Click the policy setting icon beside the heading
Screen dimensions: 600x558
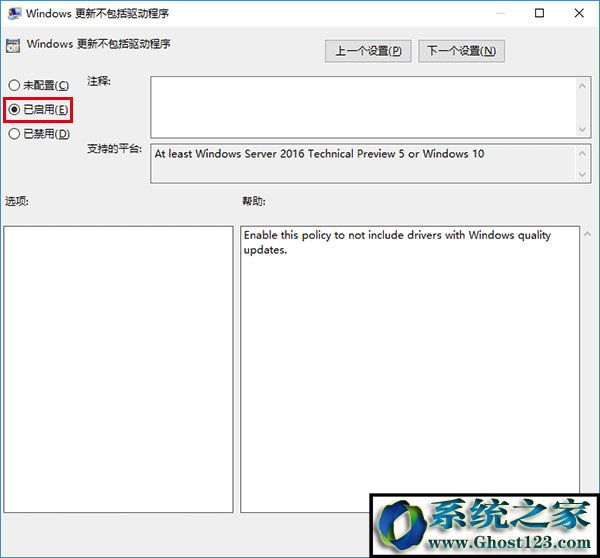pyautogui.click(x=13, y=46)
